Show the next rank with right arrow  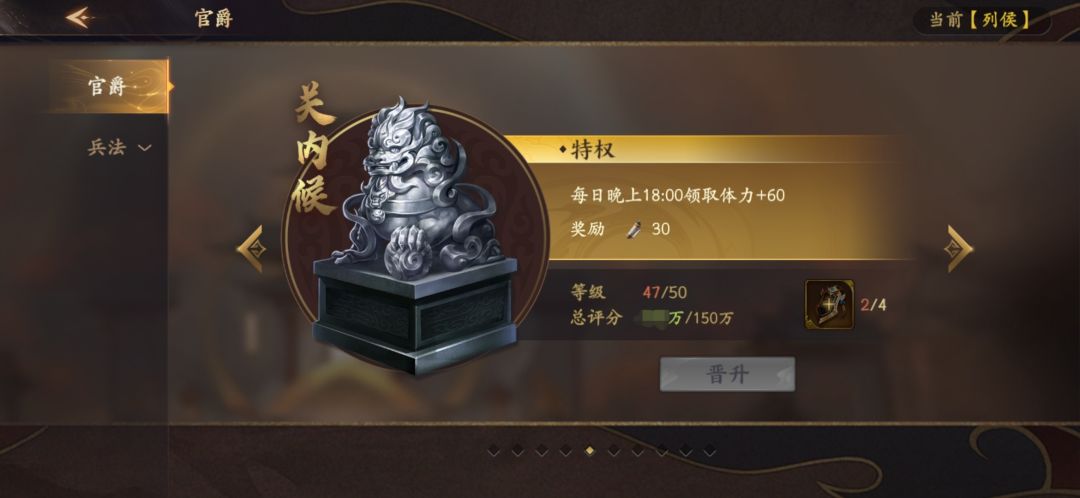point(958,249)
